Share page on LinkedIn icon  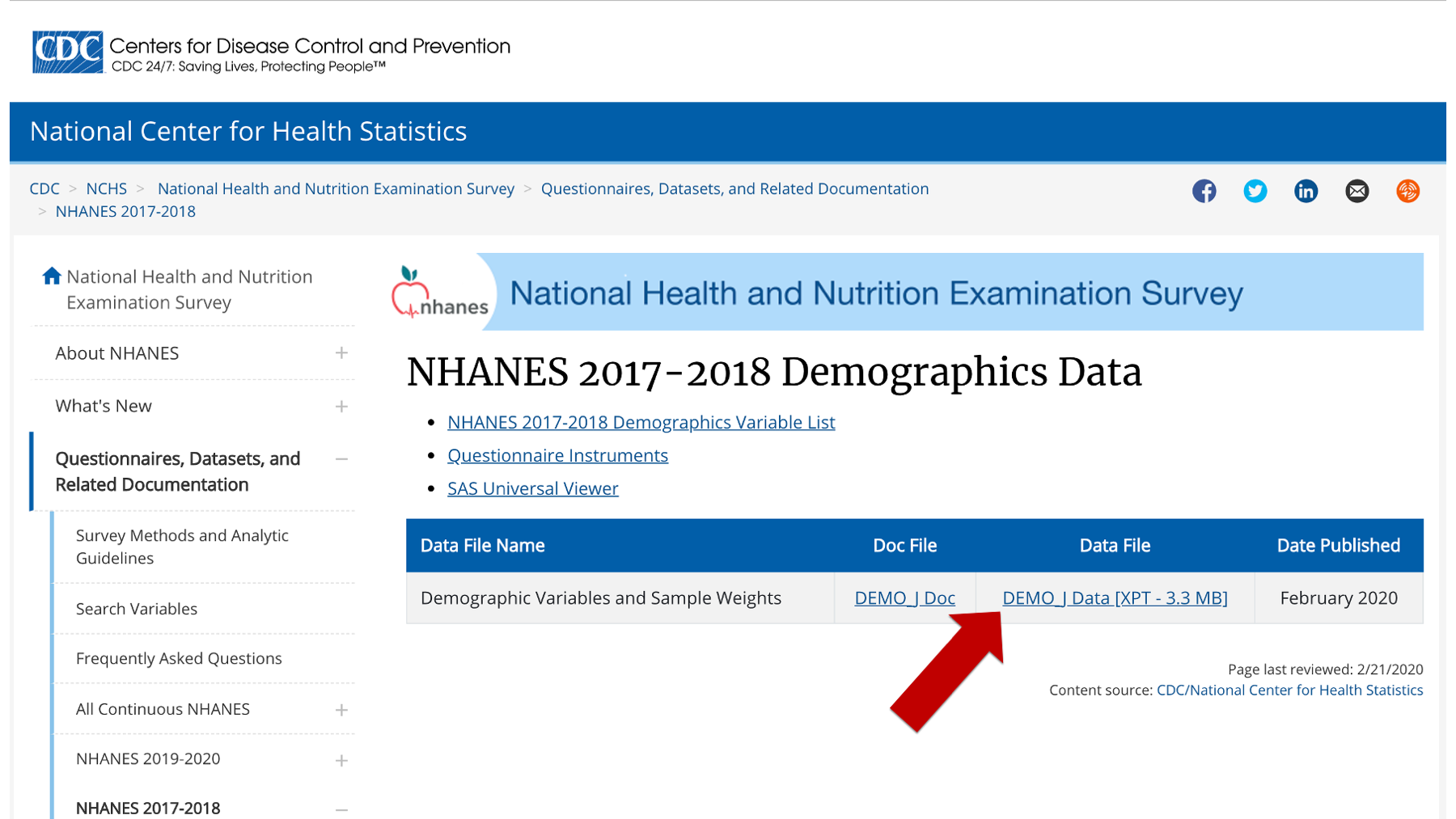[1306, 192]
